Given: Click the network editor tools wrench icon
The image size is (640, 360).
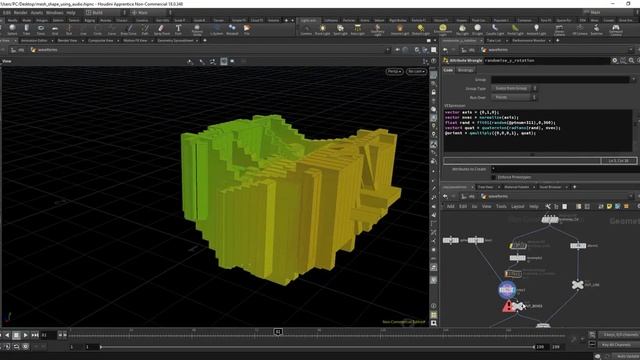Looking at the screenshot, I should tap(548, 207).
